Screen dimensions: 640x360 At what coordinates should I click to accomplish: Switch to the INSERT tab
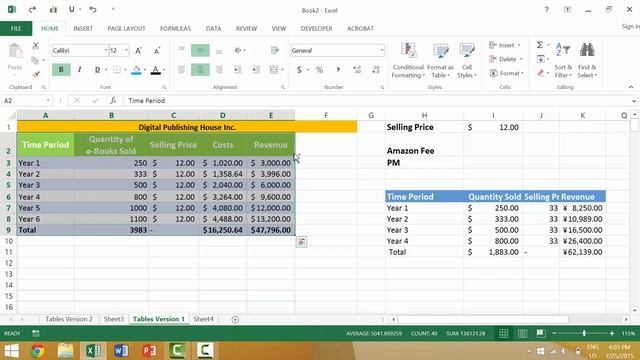point(83,29)
